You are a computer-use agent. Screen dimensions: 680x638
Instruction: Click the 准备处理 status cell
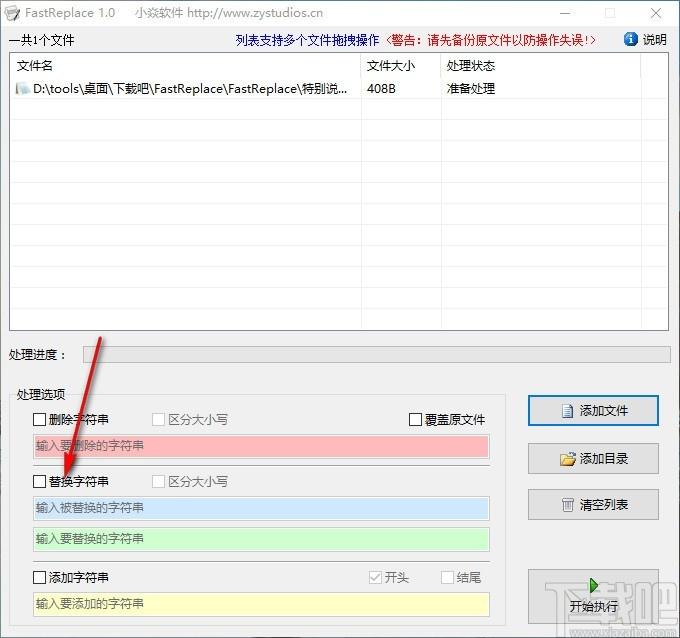pyautogui.click(x=471, y=88)
